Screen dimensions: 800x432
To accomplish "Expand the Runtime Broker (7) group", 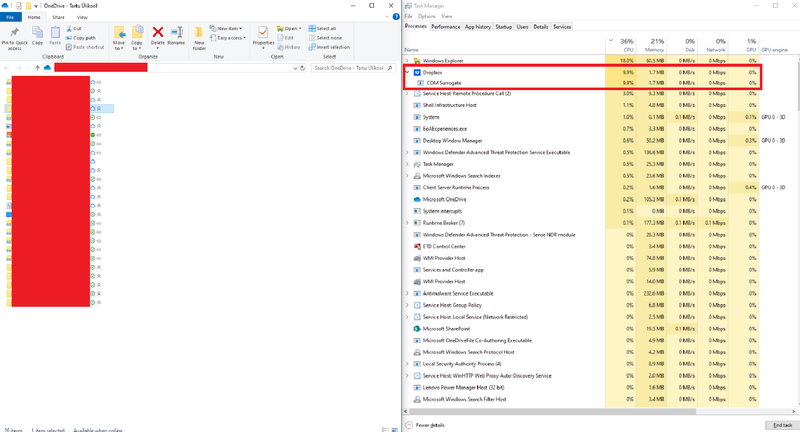I will [407, 223].
